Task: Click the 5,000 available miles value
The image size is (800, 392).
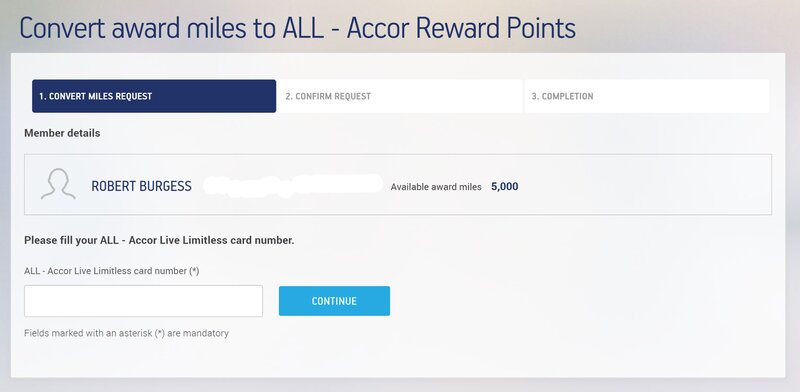Action: (x=505, y=186)
